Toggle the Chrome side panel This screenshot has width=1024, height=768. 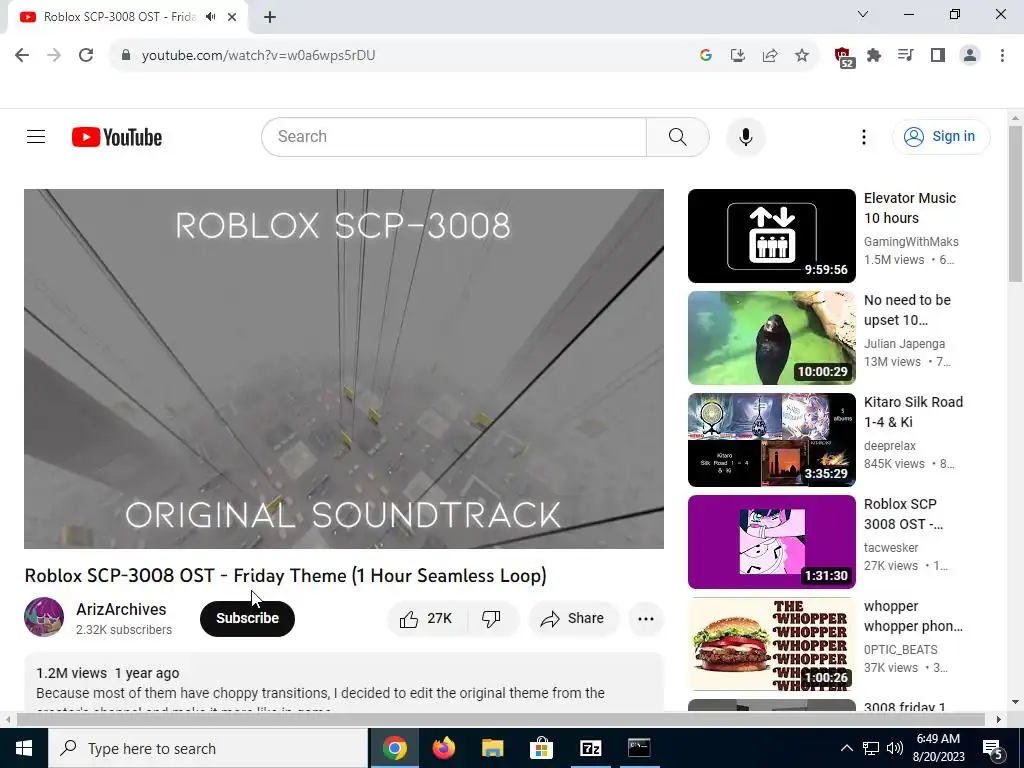pyautogui.click(x=938, y=56)
